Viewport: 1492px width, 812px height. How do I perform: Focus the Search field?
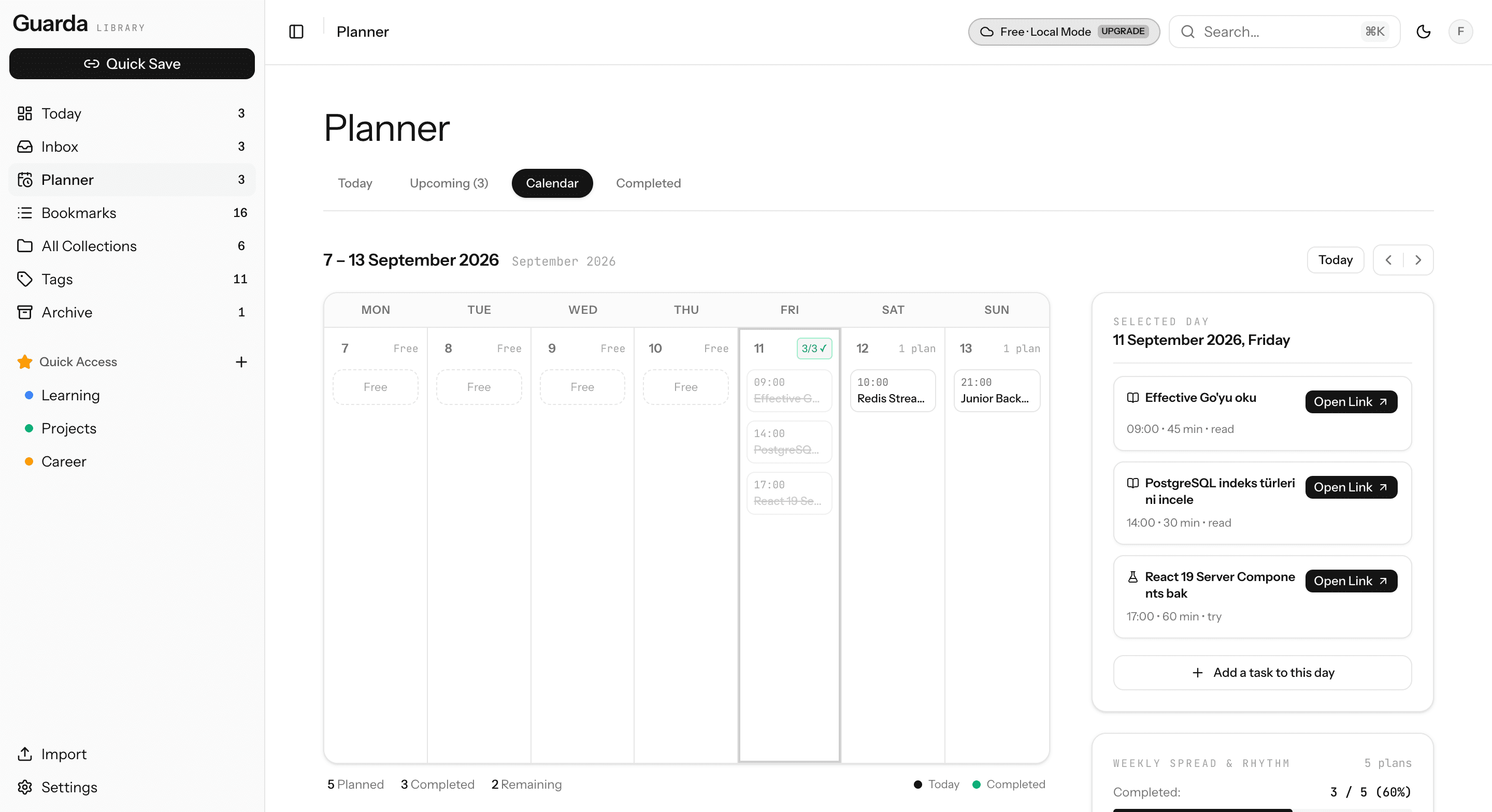tap(1284, 32)
